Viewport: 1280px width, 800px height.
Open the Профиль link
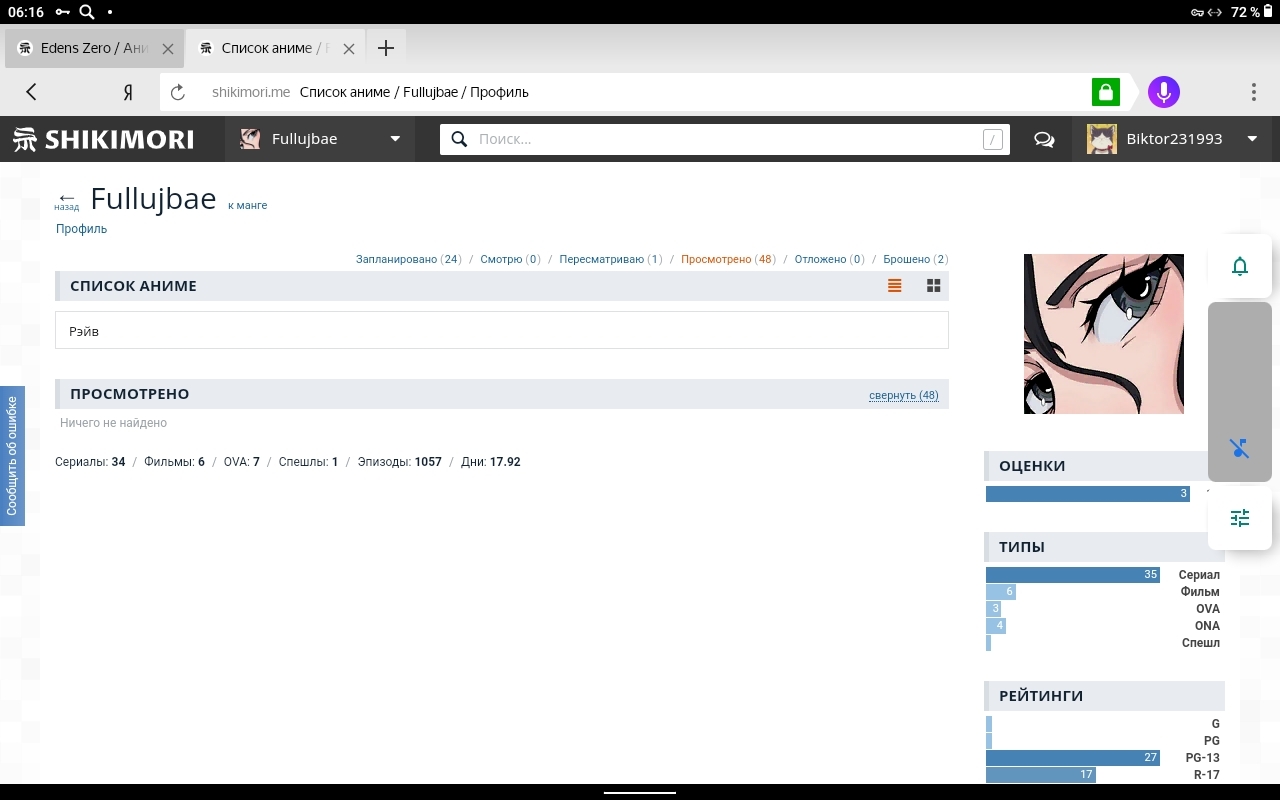81,229
